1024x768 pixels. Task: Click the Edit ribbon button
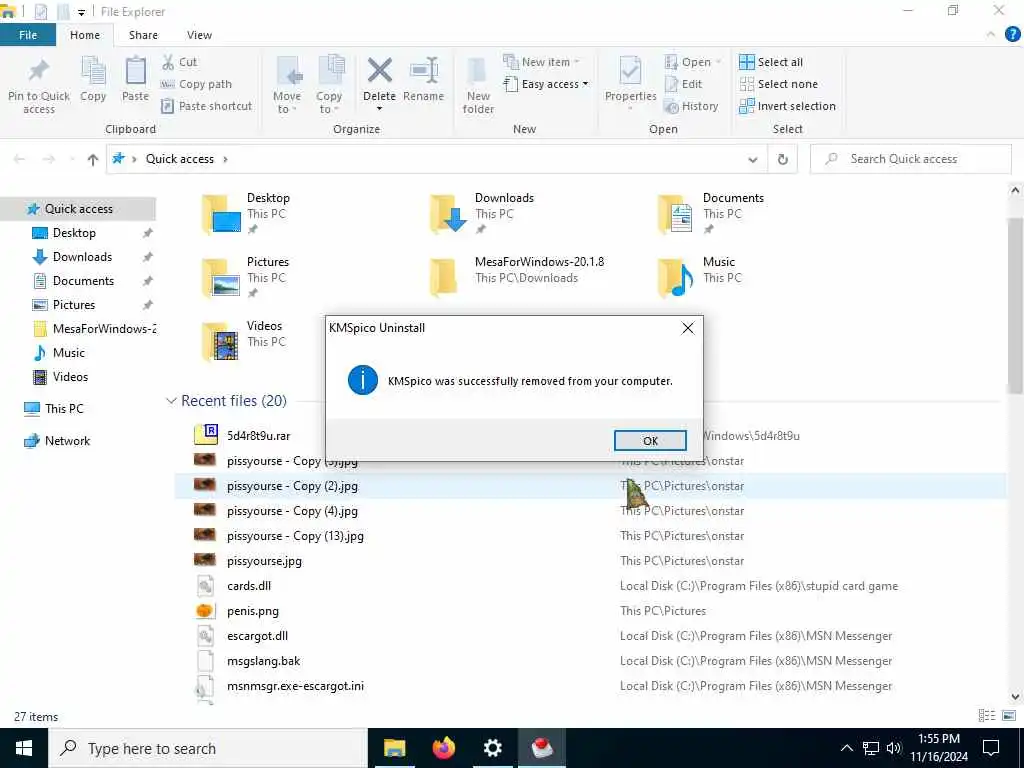coord(683,84)
